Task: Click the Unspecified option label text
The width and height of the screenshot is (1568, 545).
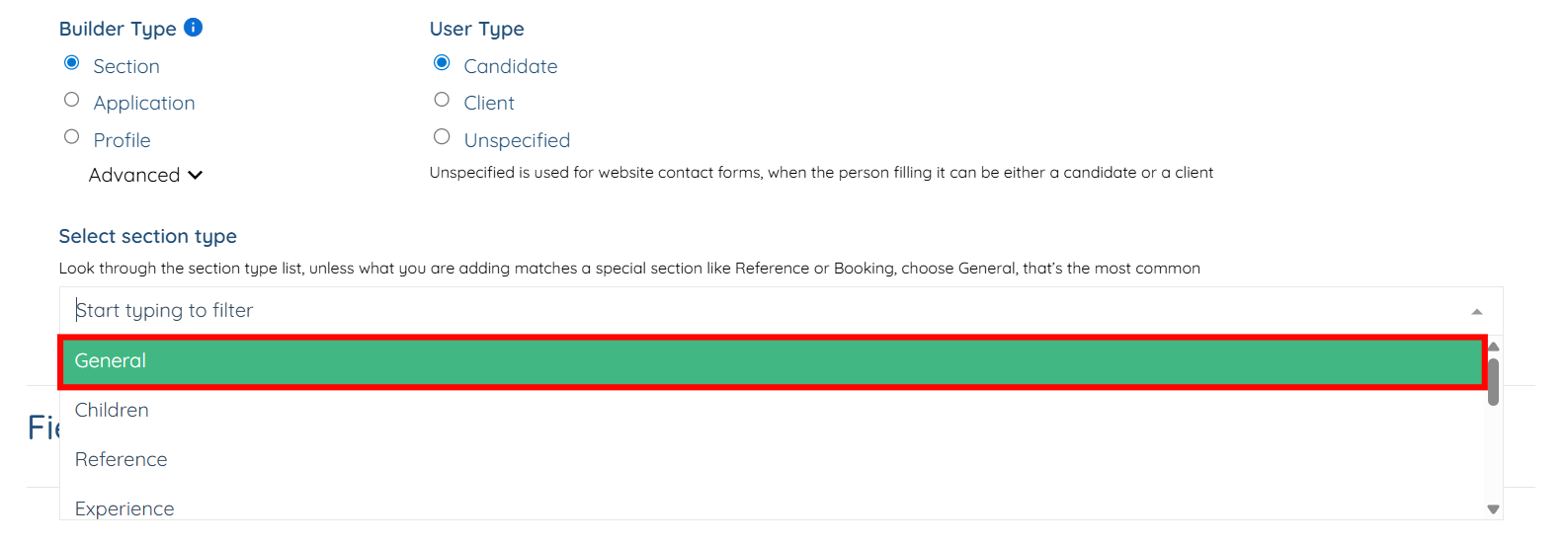Action: tap(517, 140)
